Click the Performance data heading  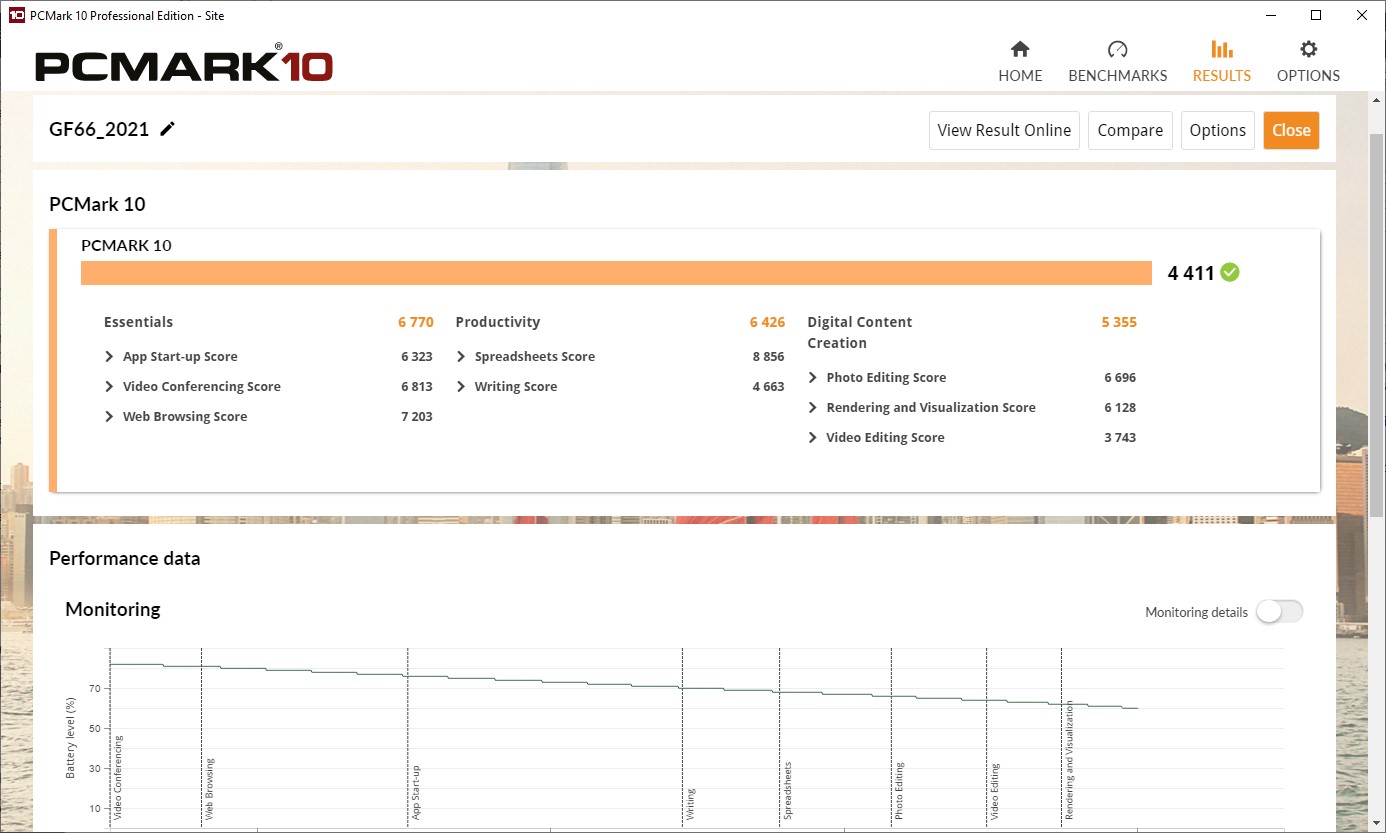pyautogui.click(x=125, y=559)
